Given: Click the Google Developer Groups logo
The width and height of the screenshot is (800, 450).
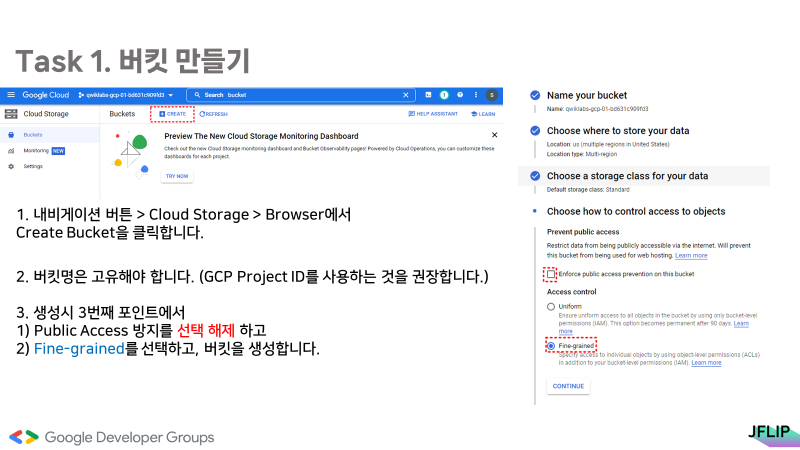Looking at the screenshot, I should click(x=112, y=438).
